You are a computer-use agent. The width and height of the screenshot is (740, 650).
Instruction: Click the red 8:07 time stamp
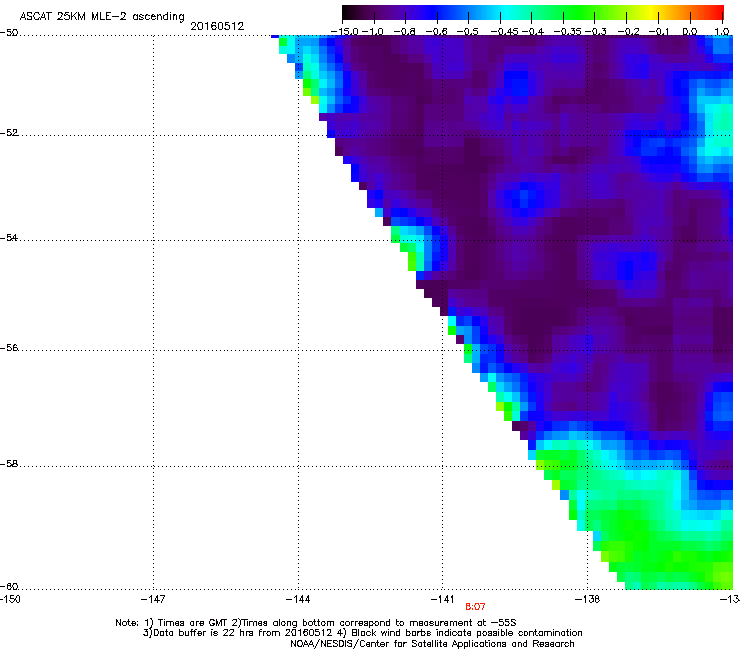click(x=475, y=607)
